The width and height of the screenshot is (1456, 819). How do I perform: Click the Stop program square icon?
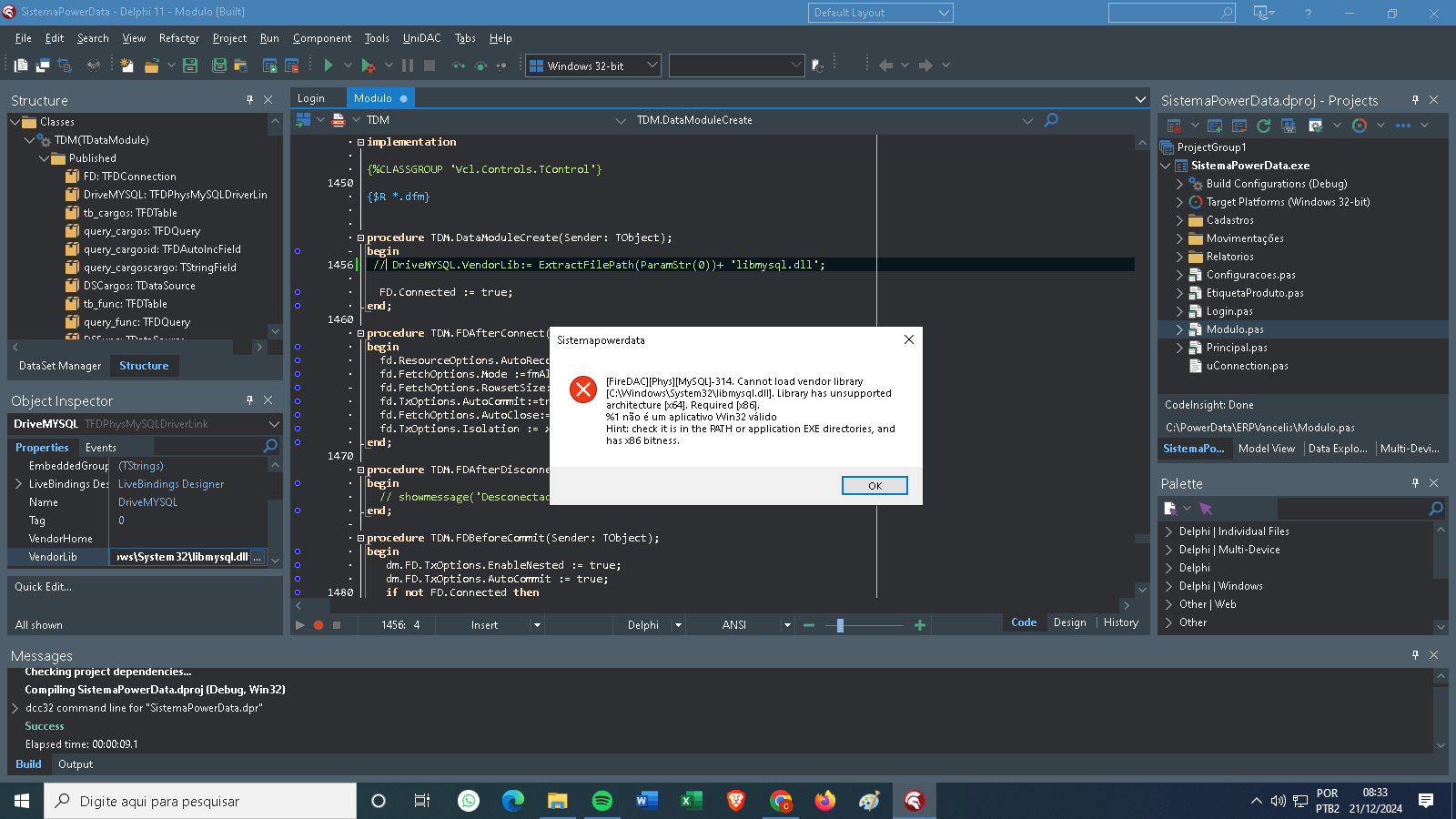430,65
